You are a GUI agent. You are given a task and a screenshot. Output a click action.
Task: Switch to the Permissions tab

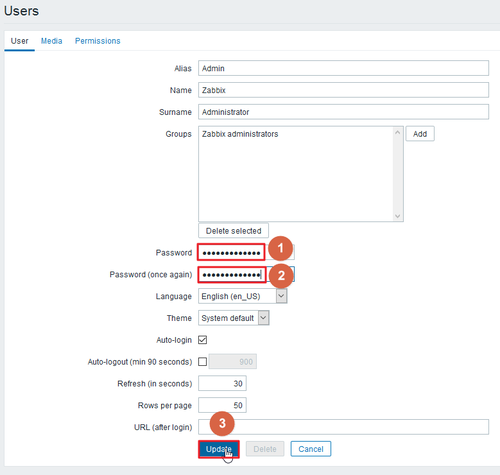pos(98,41)
